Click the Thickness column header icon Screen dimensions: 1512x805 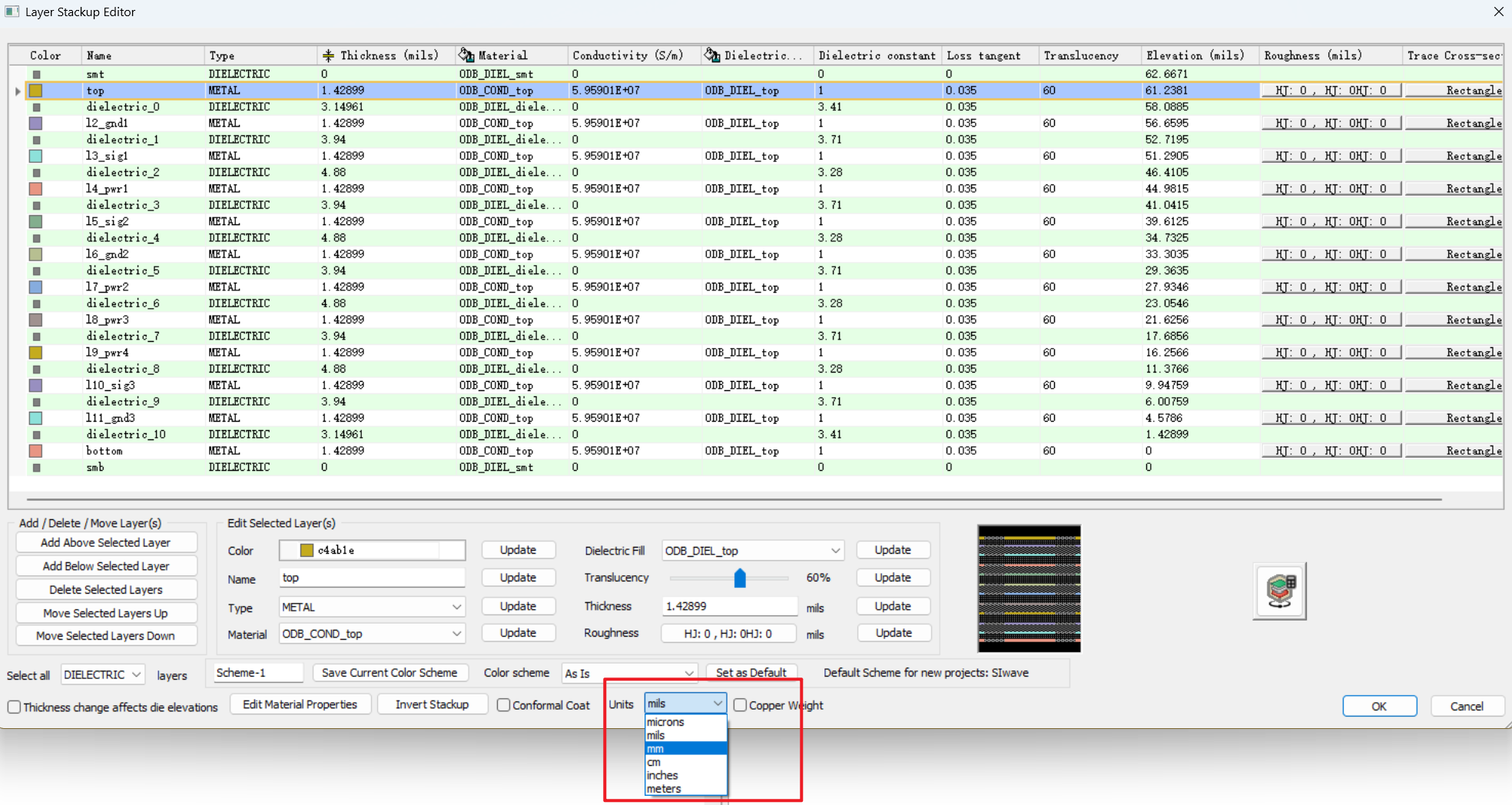(x=328, y=55)
